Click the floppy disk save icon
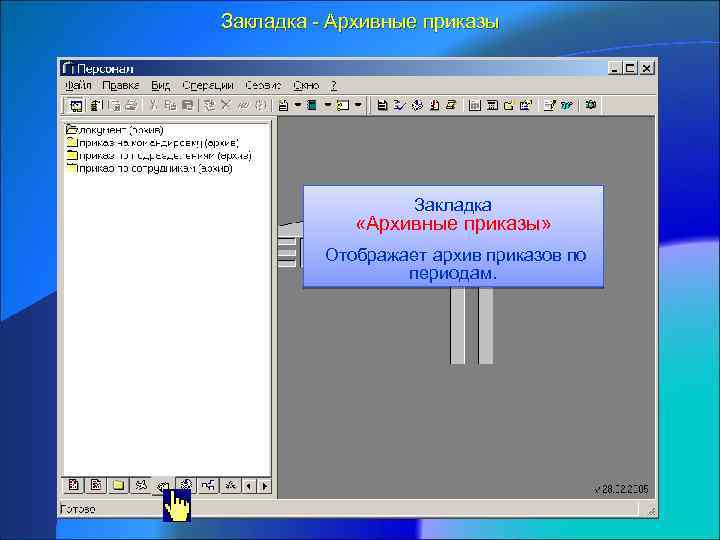Viewport: 720px width, 540px height. click(x=382, y=106)
